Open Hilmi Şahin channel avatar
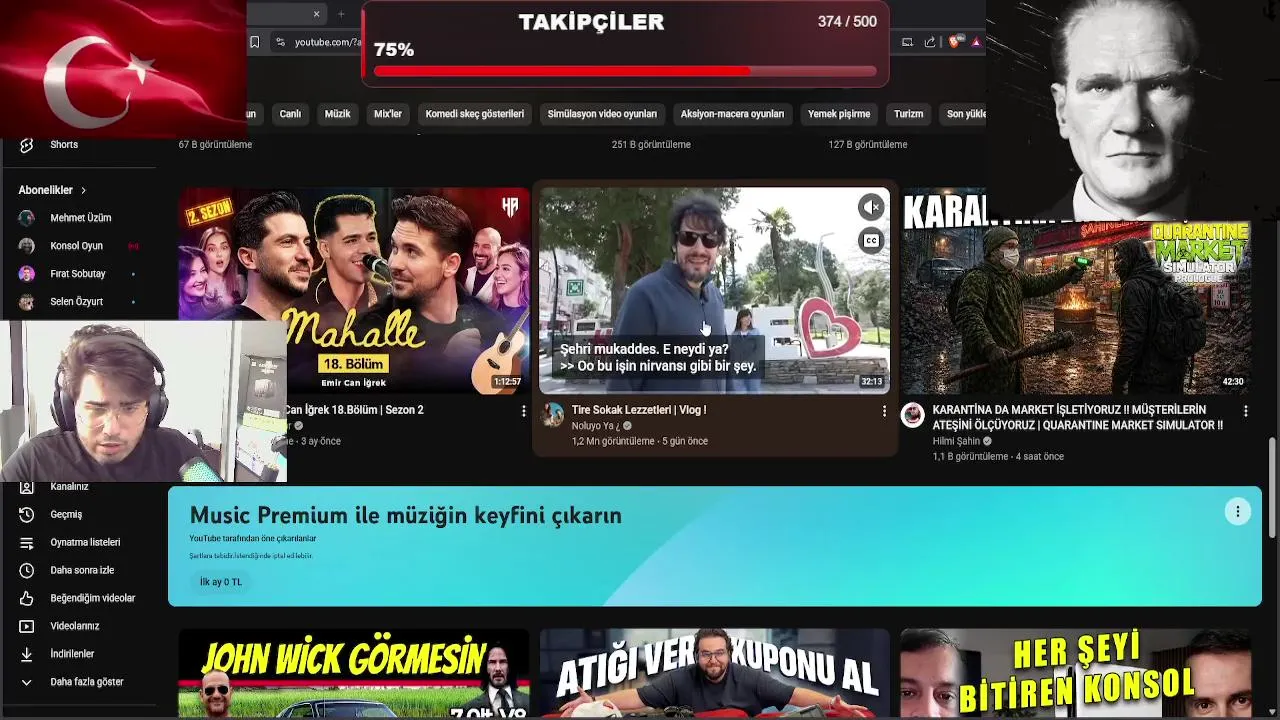The image size is (1280, 720). click(912, 415)
